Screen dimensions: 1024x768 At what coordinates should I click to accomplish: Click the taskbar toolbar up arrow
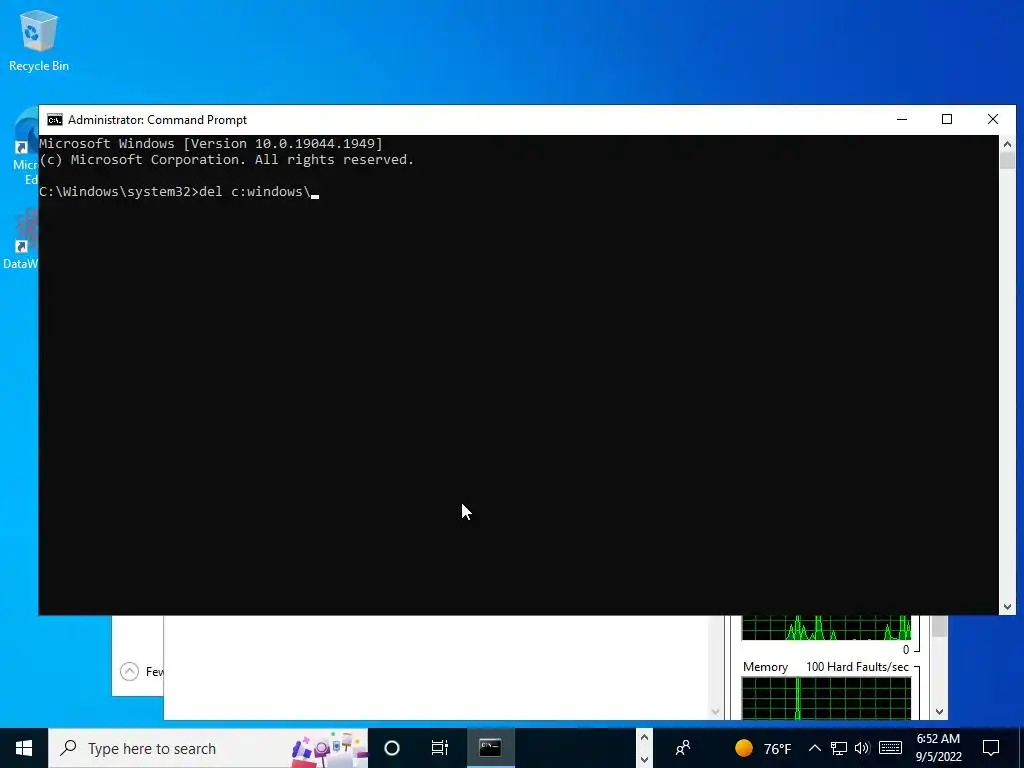pos(644,737)
